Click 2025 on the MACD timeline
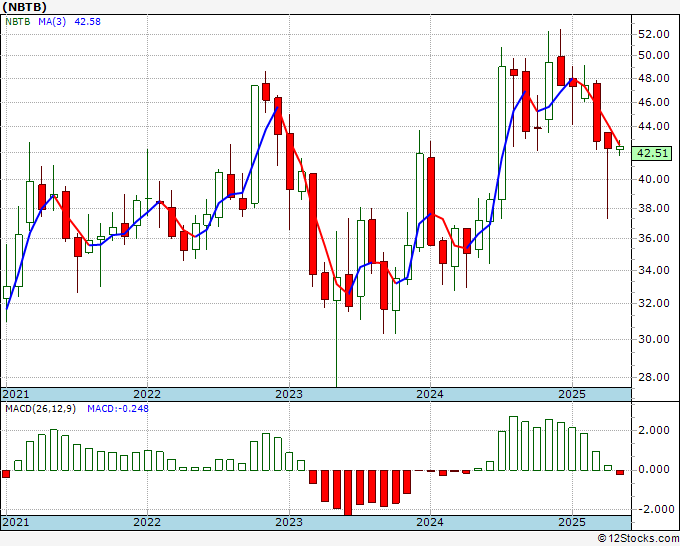680x546 pixels. (x=572, y=522)
